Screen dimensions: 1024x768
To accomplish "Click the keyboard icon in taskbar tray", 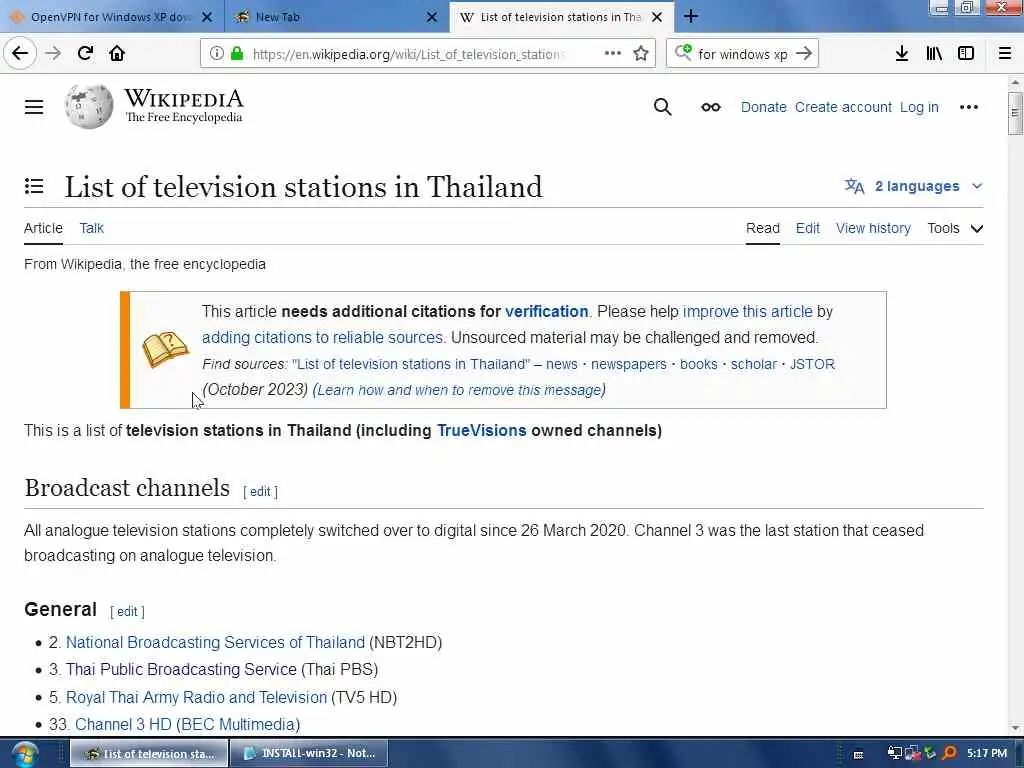I will pyautogui.click(x=859, y=754).
